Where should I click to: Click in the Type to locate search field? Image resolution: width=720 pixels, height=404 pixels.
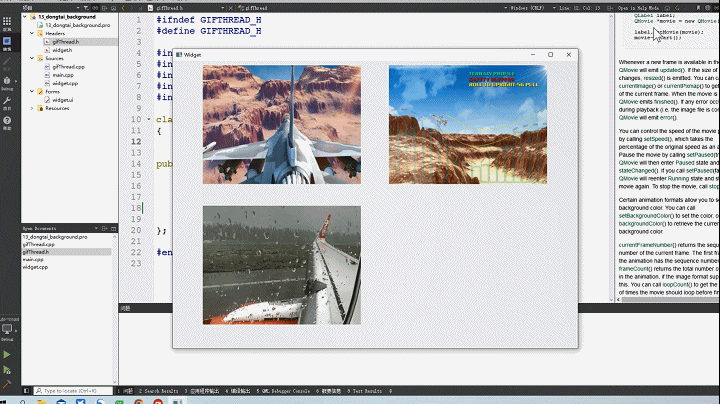pyautogui.click(x=73, y=391)
